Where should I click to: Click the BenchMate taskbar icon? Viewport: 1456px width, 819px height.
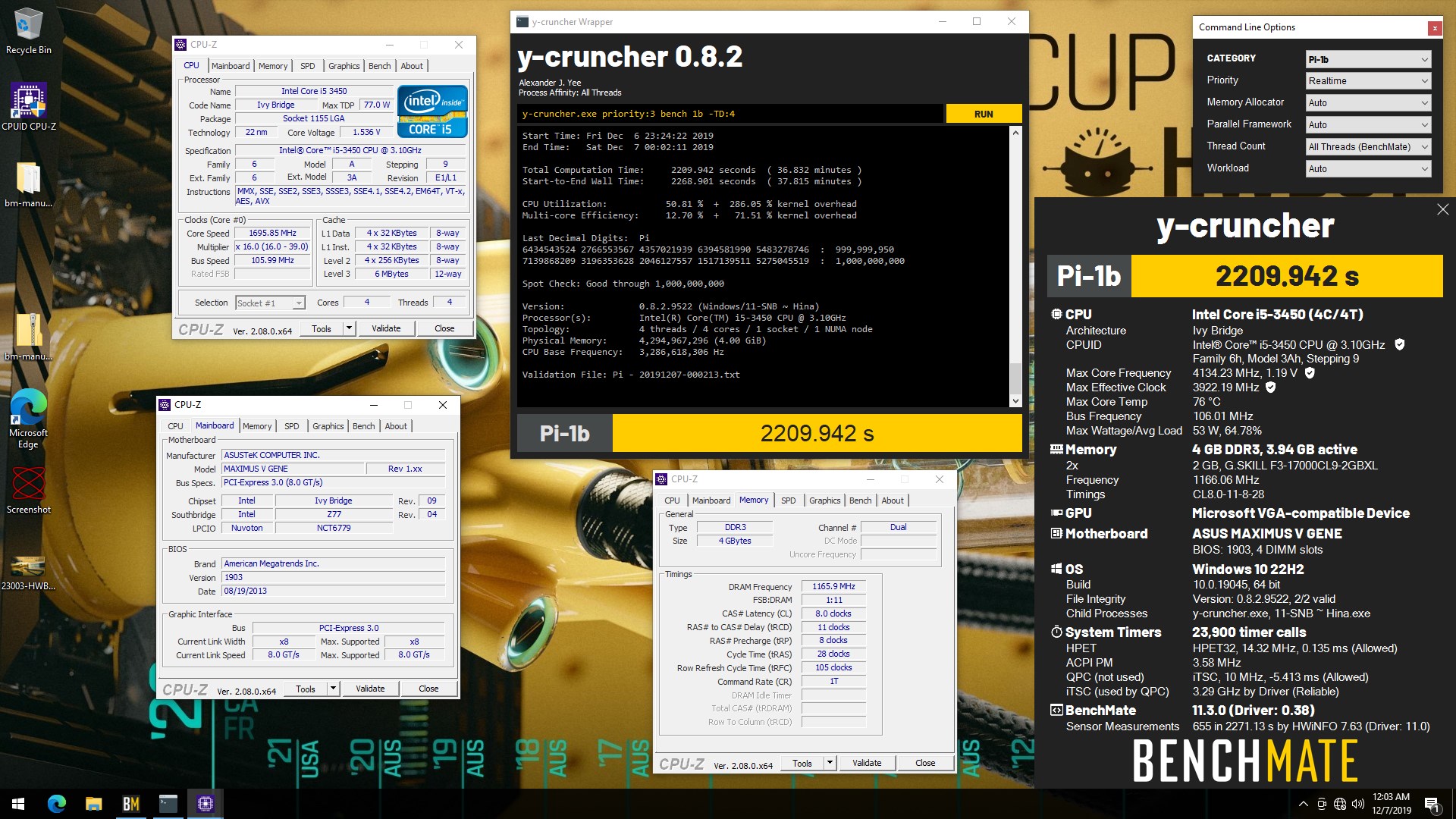130,804
